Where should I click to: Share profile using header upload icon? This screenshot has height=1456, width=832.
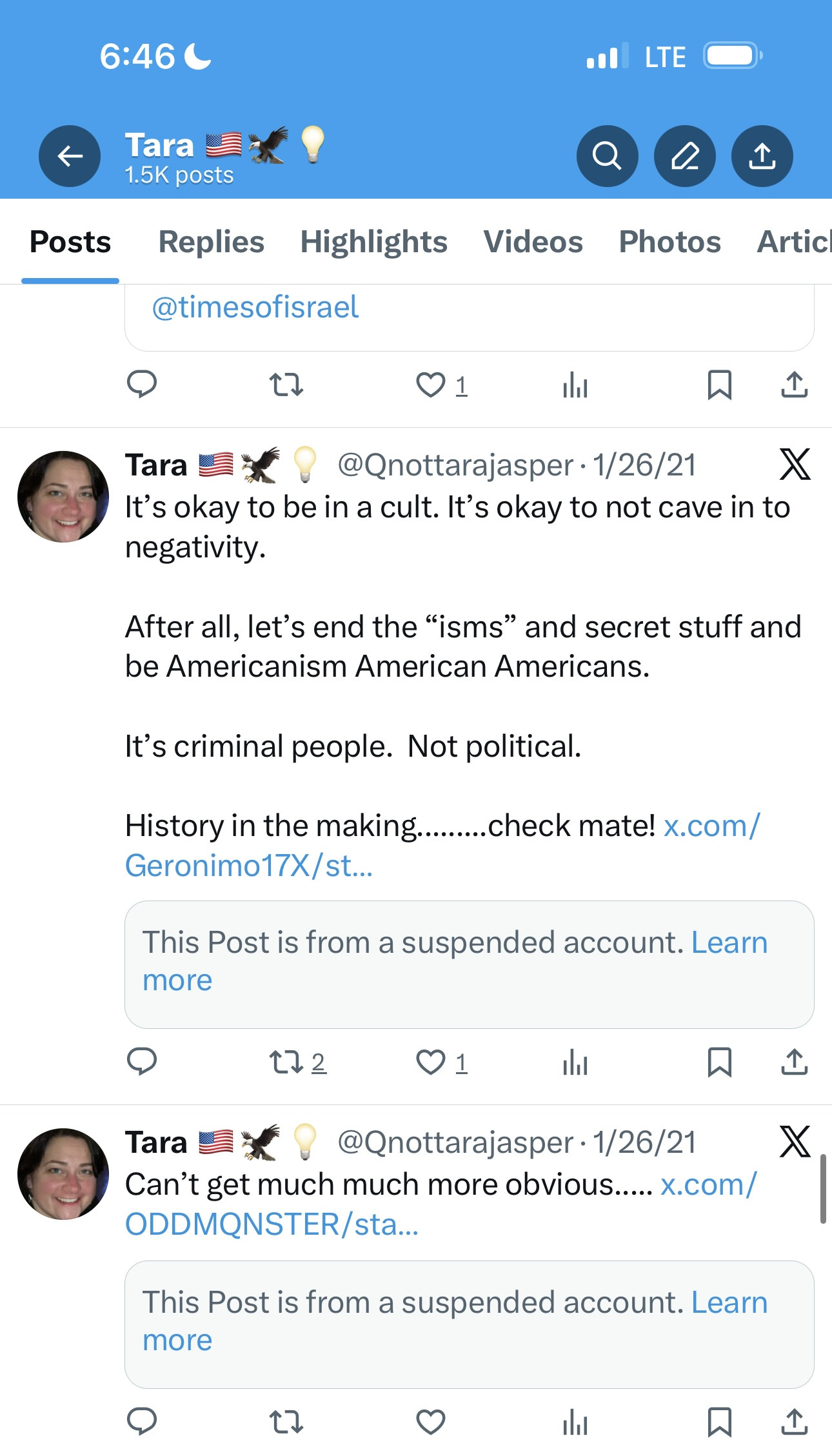tap(762, 156)
